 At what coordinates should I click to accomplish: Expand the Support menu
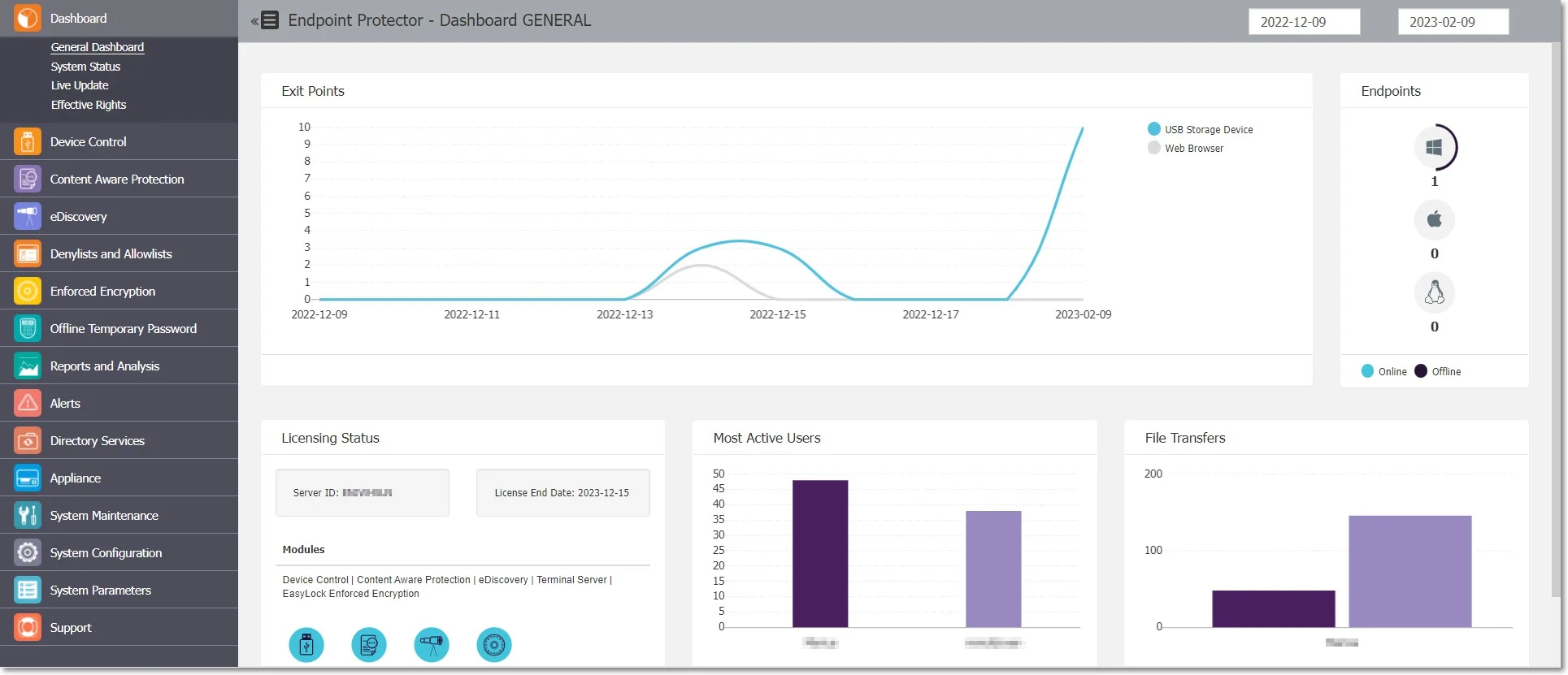click(119, 627)
